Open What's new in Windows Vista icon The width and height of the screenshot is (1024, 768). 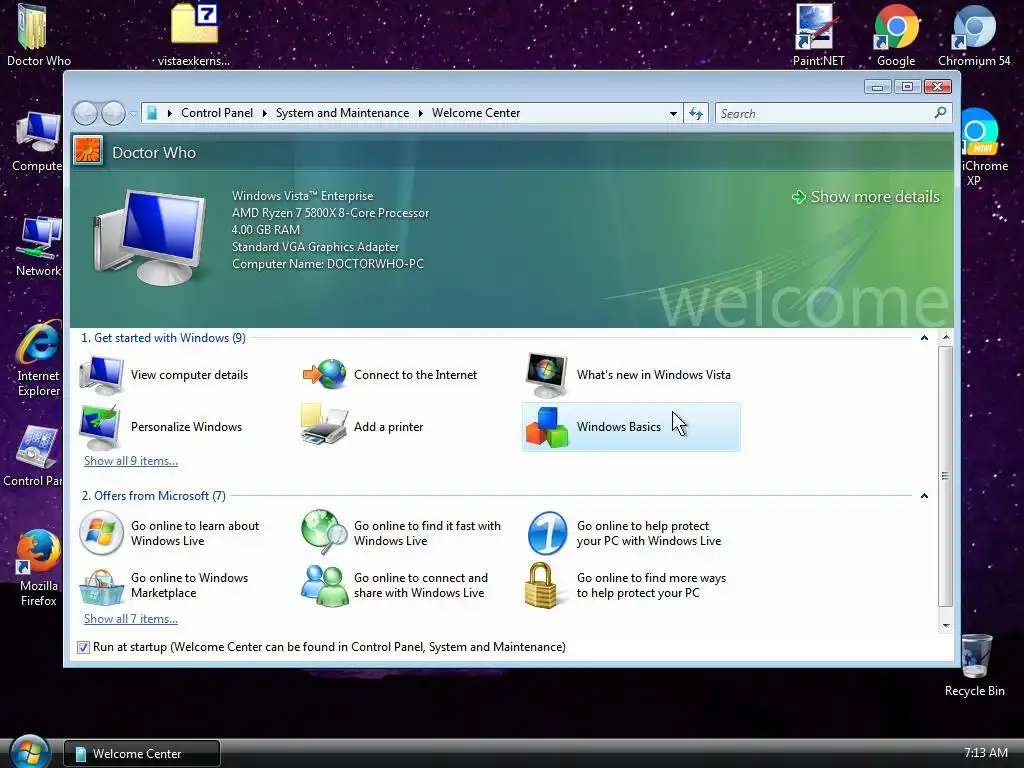click(547, 375)
